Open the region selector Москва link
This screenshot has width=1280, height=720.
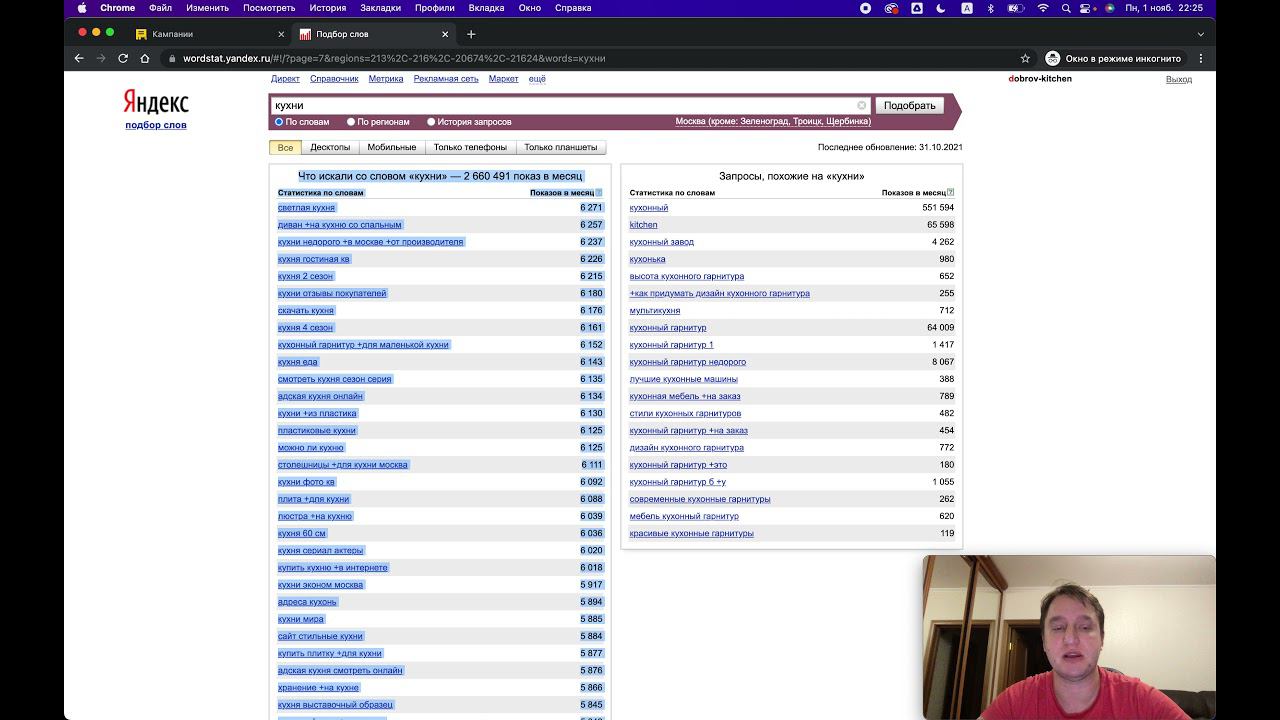pos(773,122)
